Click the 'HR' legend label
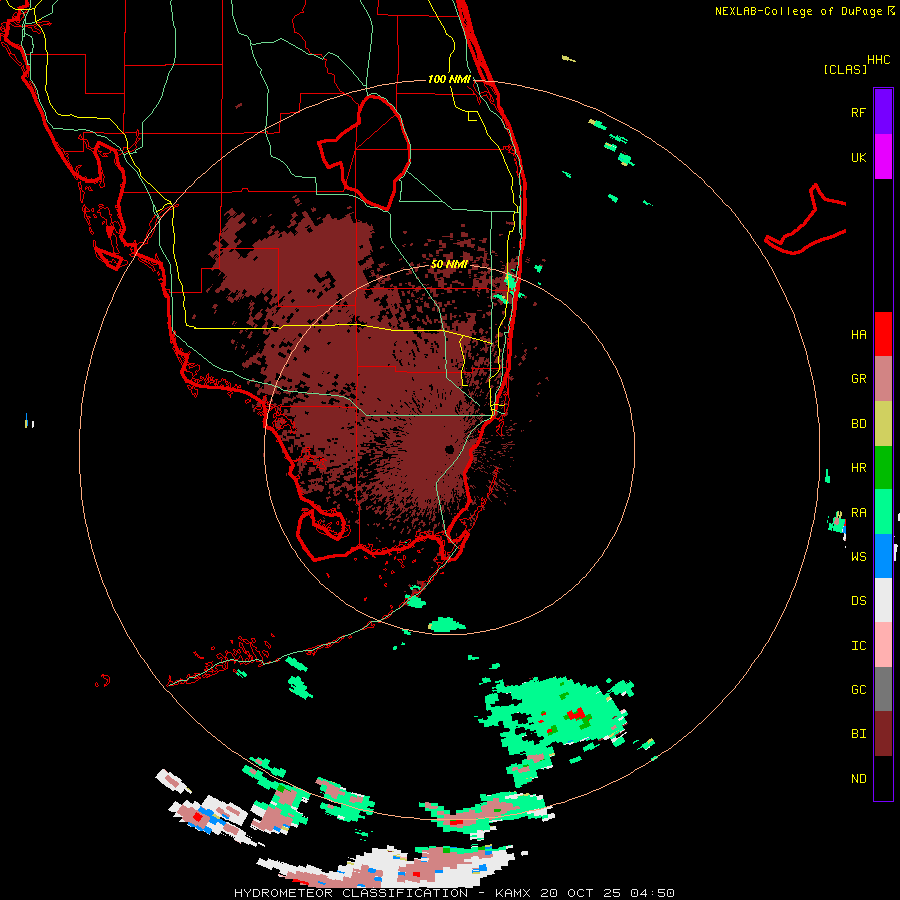Viewport: 900px width, 900px height. (858, 468)
